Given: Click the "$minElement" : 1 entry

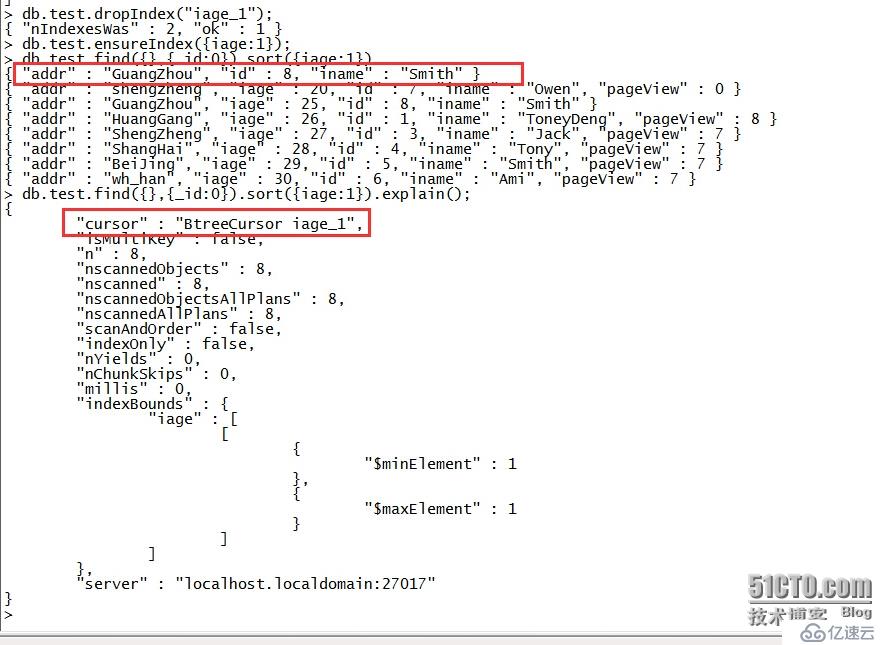Looking at the screenshot, I should [440, 464].
